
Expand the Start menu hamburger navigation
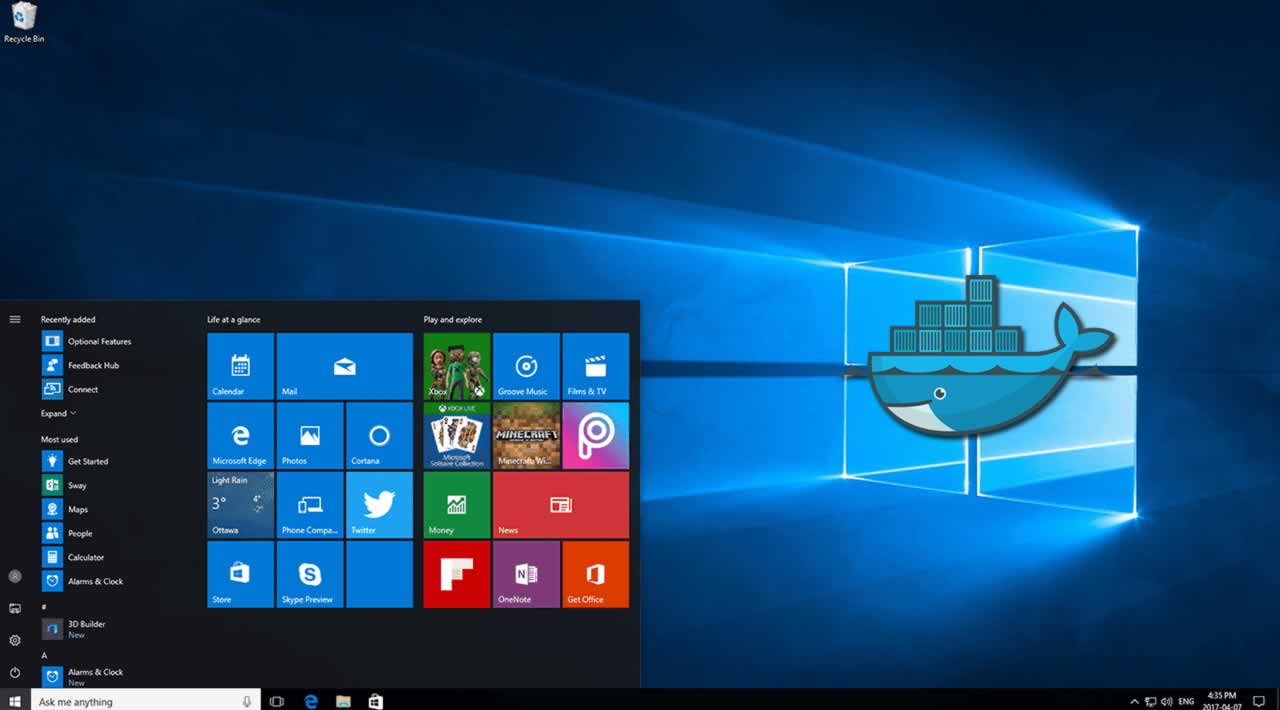coord(15,319)
